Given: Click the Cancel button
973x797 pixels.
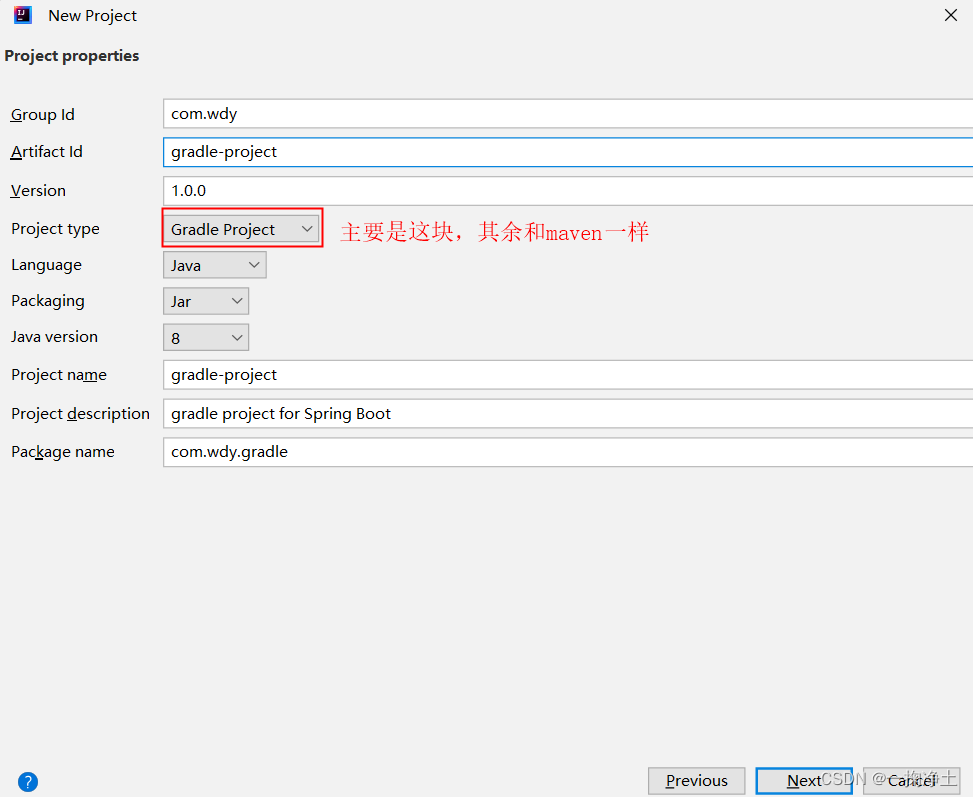Looking at the screenshot, I should (912, 780).
